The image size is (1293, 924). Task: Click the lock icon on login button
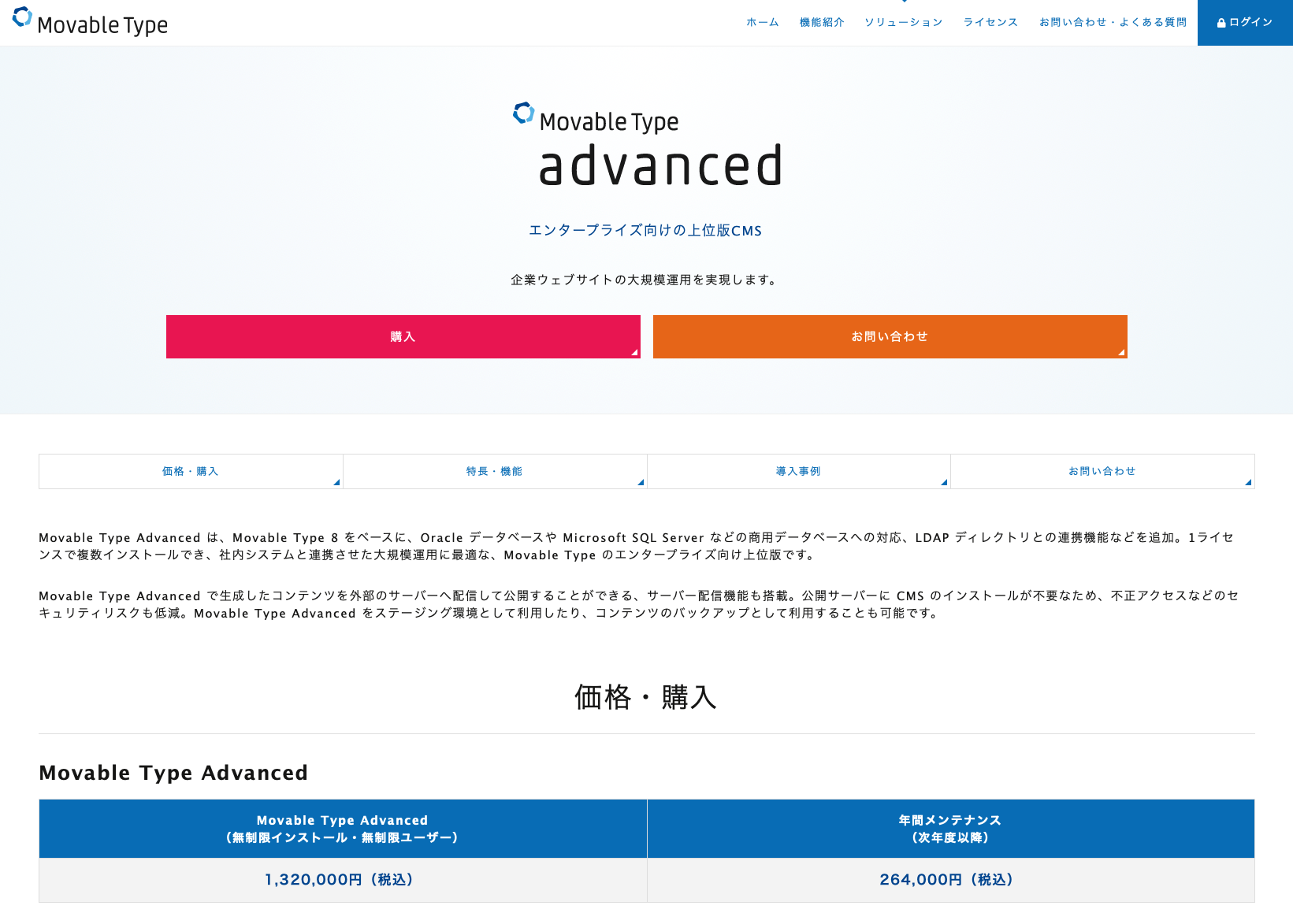click(1221, 23)
